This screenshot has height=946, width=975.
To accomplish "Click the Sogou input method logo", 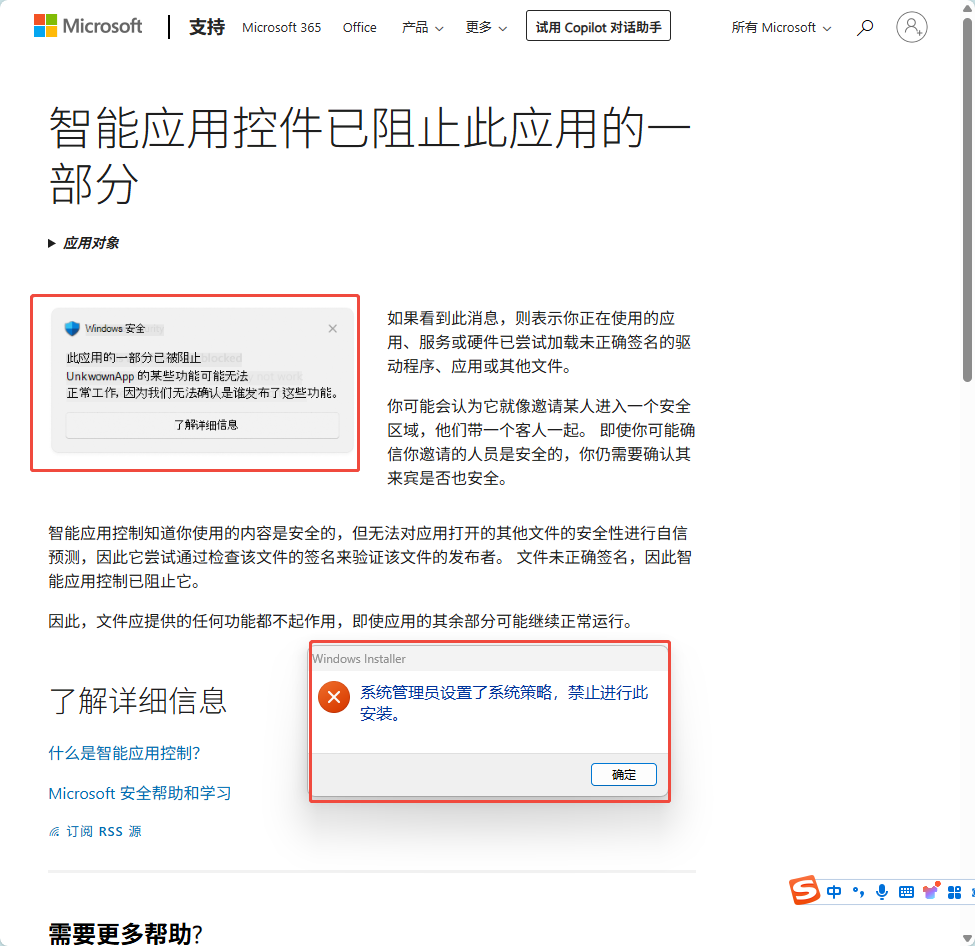I will click(x=804, y=890).
